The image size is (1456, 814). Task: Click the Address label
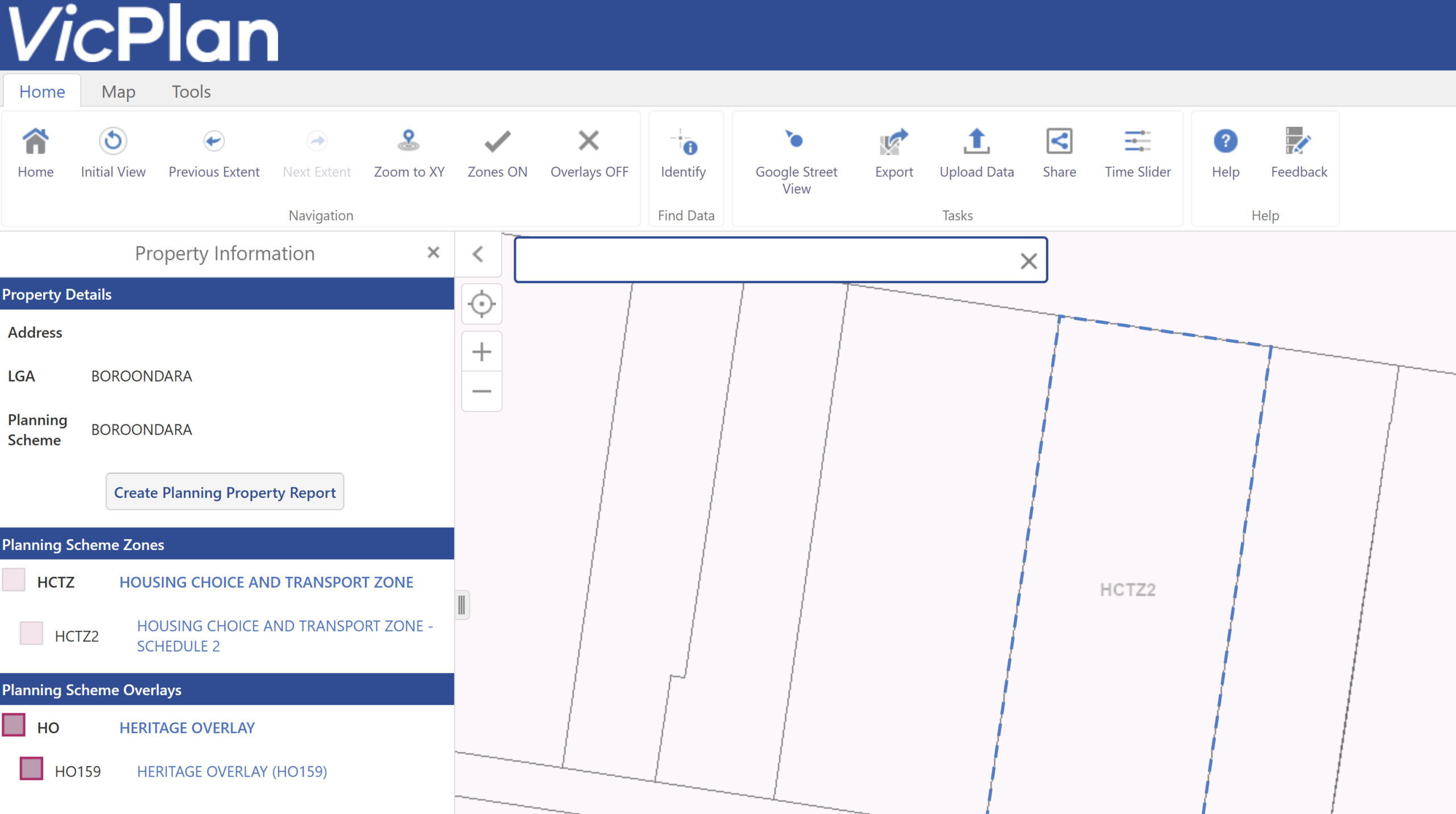coord(35,332)
